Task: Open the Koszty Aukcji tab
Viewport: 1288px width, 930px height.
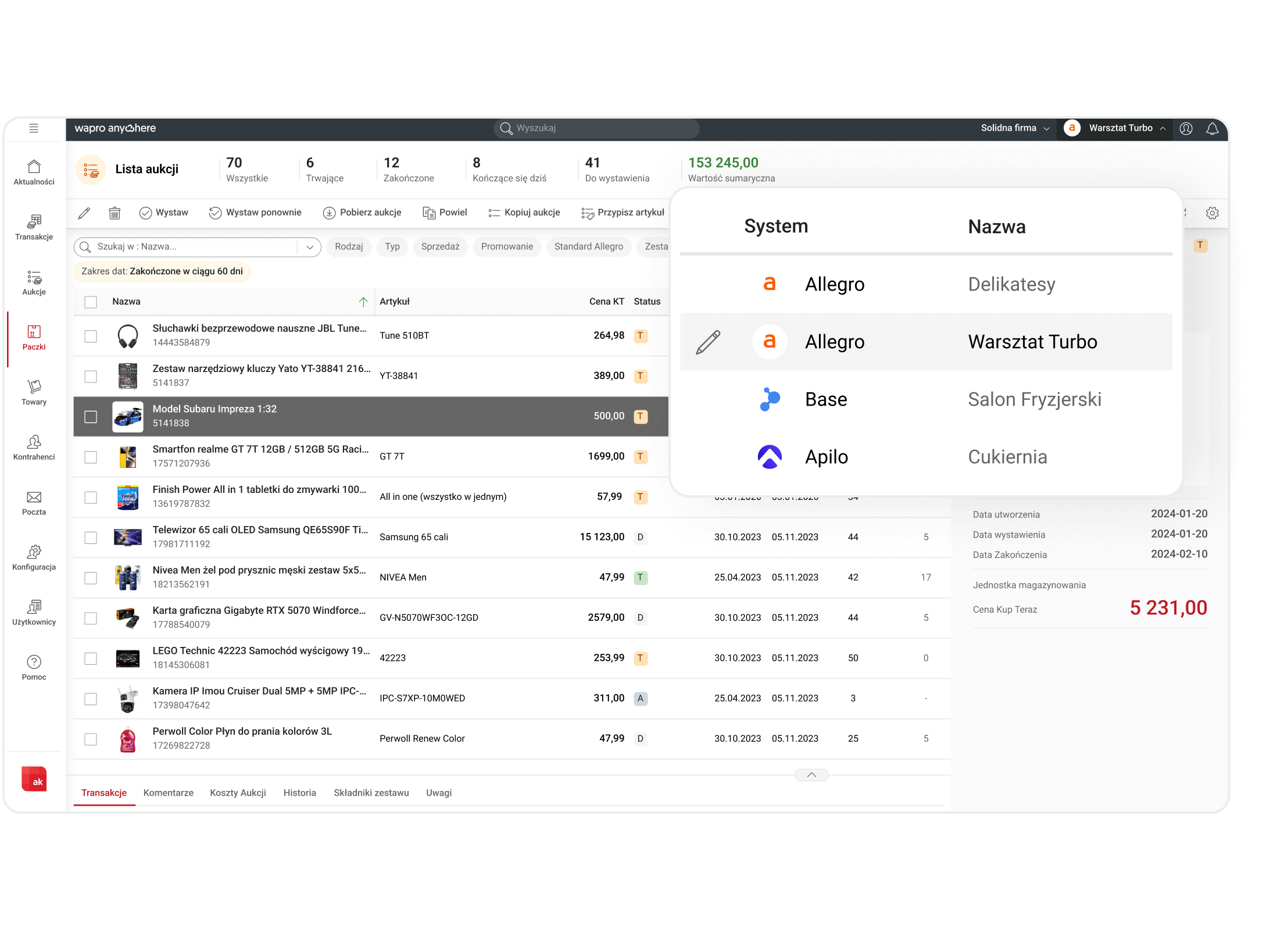Action: click(238, 793)
